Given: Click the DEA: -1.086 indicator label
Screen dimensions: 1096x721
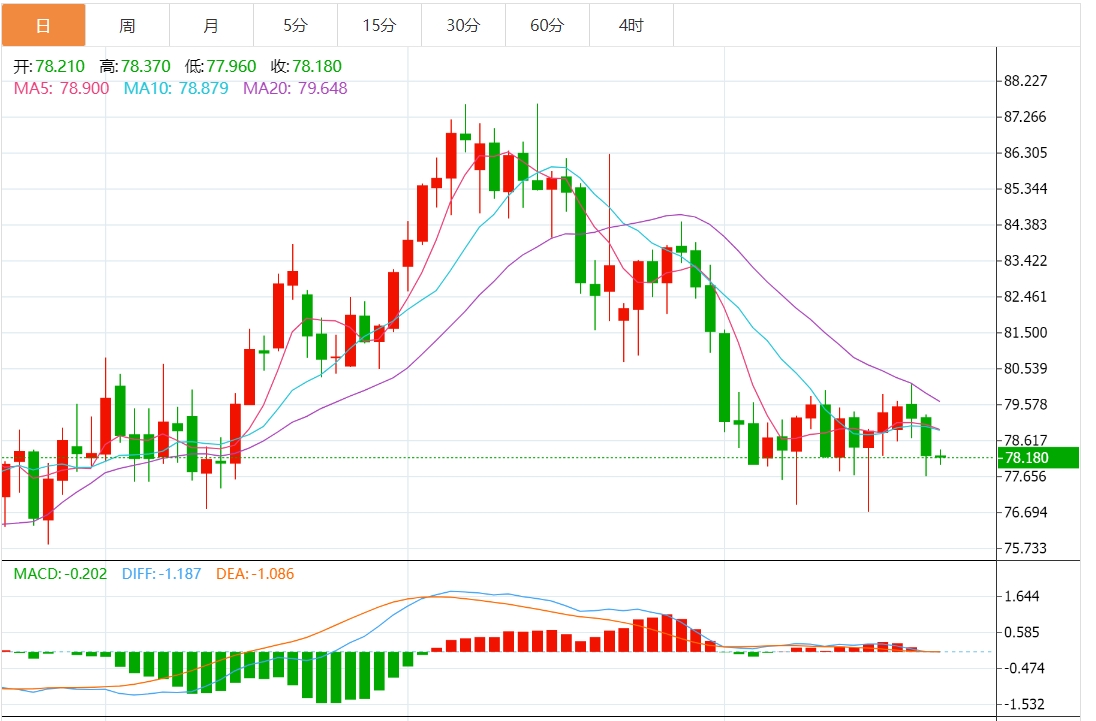Looking at the screenshot, I should tap(255, 574).
